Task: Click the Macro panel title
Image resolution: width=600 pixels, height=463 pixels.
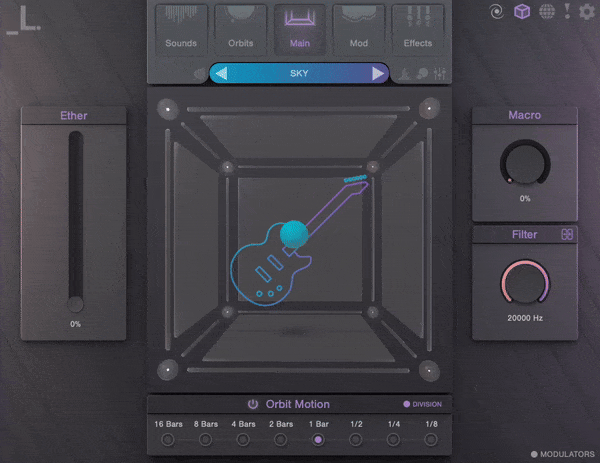Action: click(525, 115)
